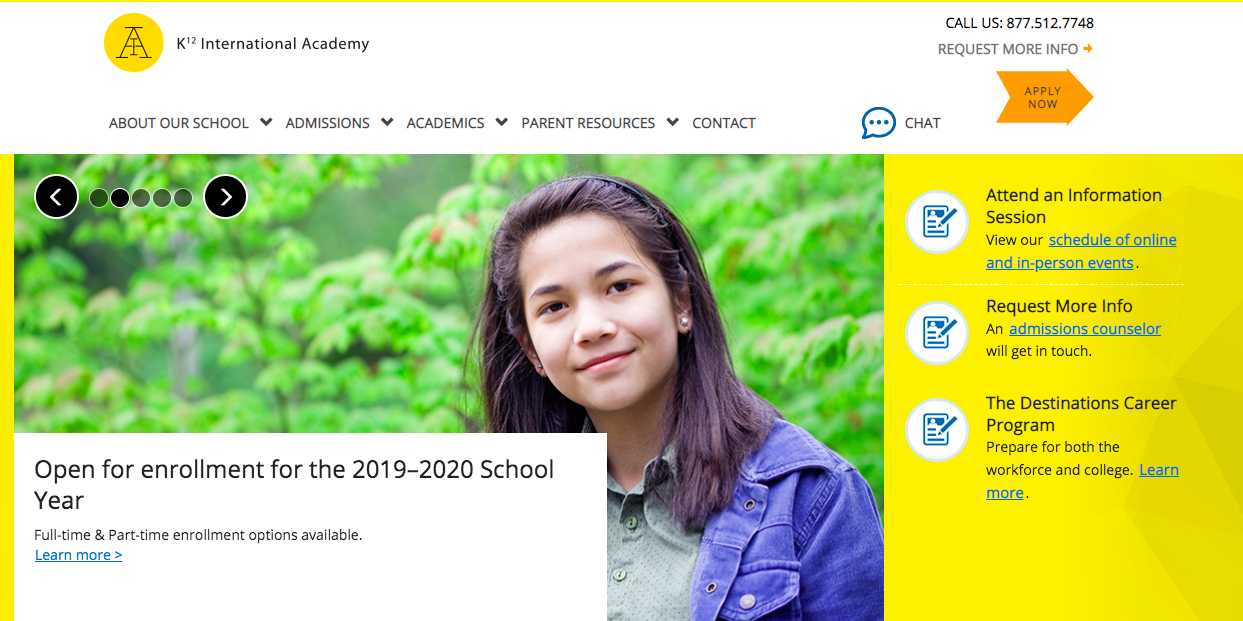Click the Information Session icon
The width and height of the screenshot is (1243, 621).
(937, 221)
